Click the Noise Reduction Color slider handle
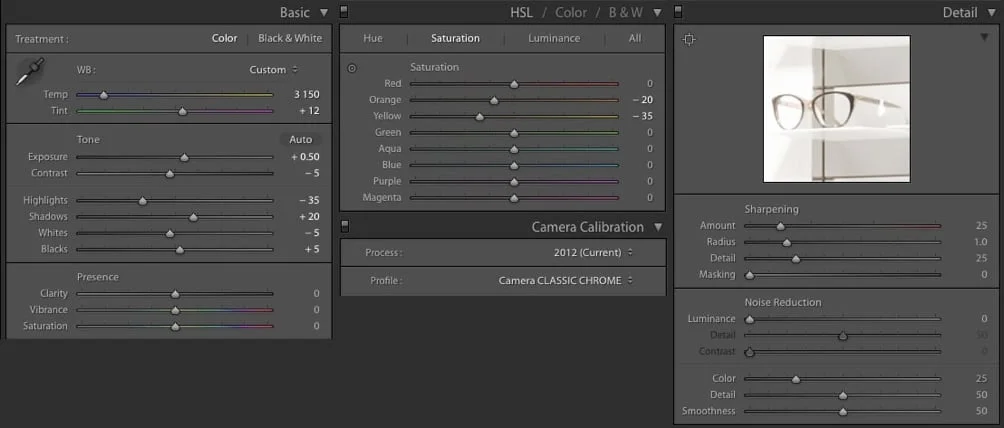The height and width of the screenshot is (428, 1004). (796, 379)
